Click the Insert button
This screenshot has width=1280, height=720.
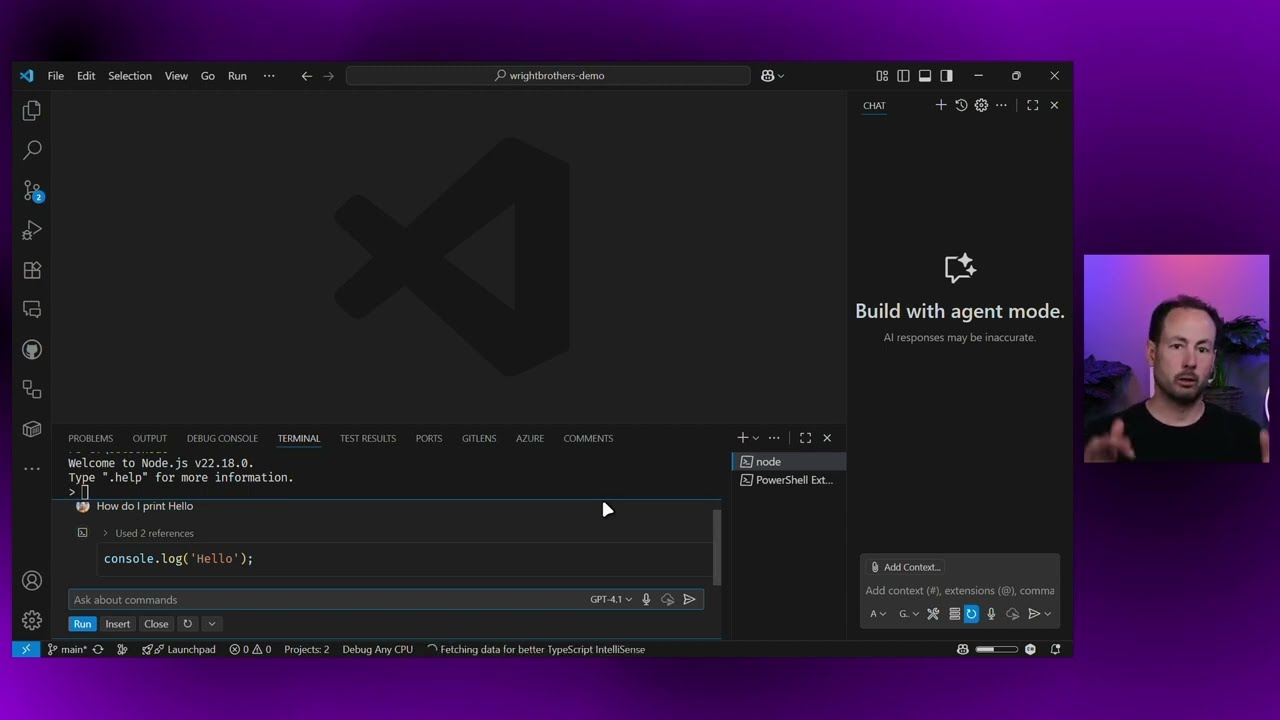point(118,624)
